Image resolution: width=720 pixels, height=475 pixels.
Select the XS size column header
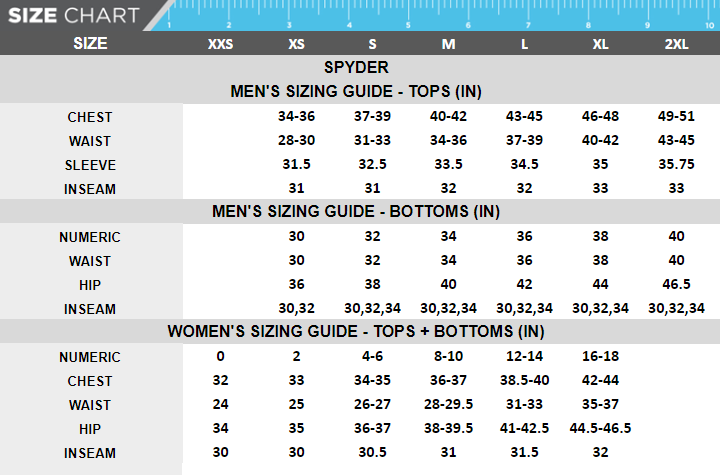point(297,44)
